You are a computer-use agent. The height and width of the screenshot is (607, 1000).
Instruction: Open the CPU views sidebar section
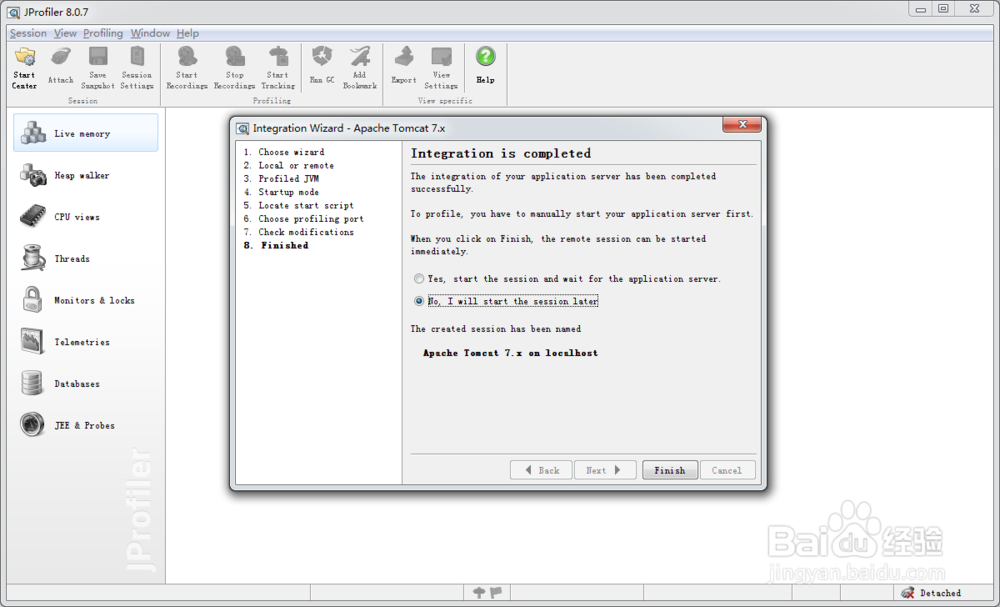point(85,217)
